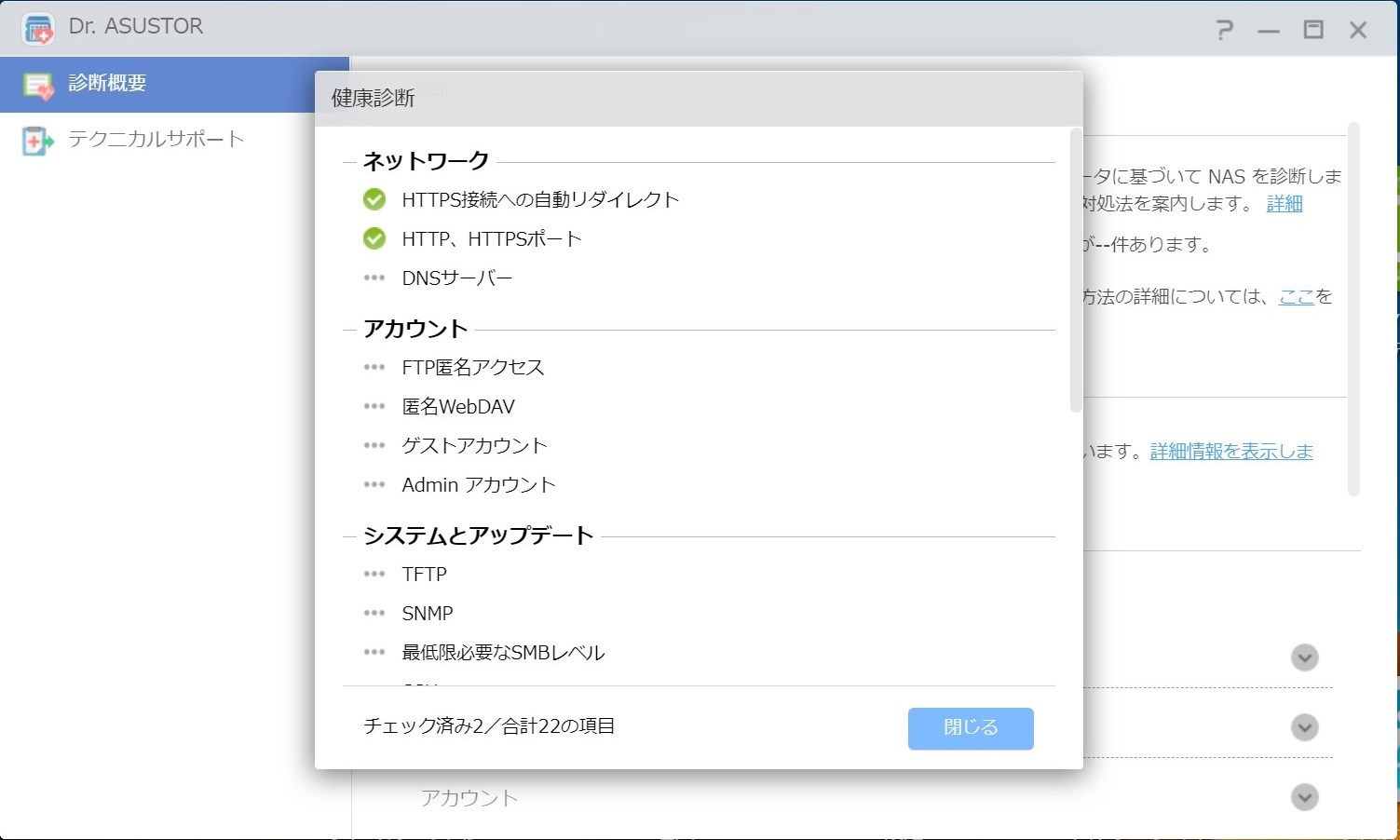
Task: Click pending dots icon beside FTP匿名アクセス
Action: (374, 367)
